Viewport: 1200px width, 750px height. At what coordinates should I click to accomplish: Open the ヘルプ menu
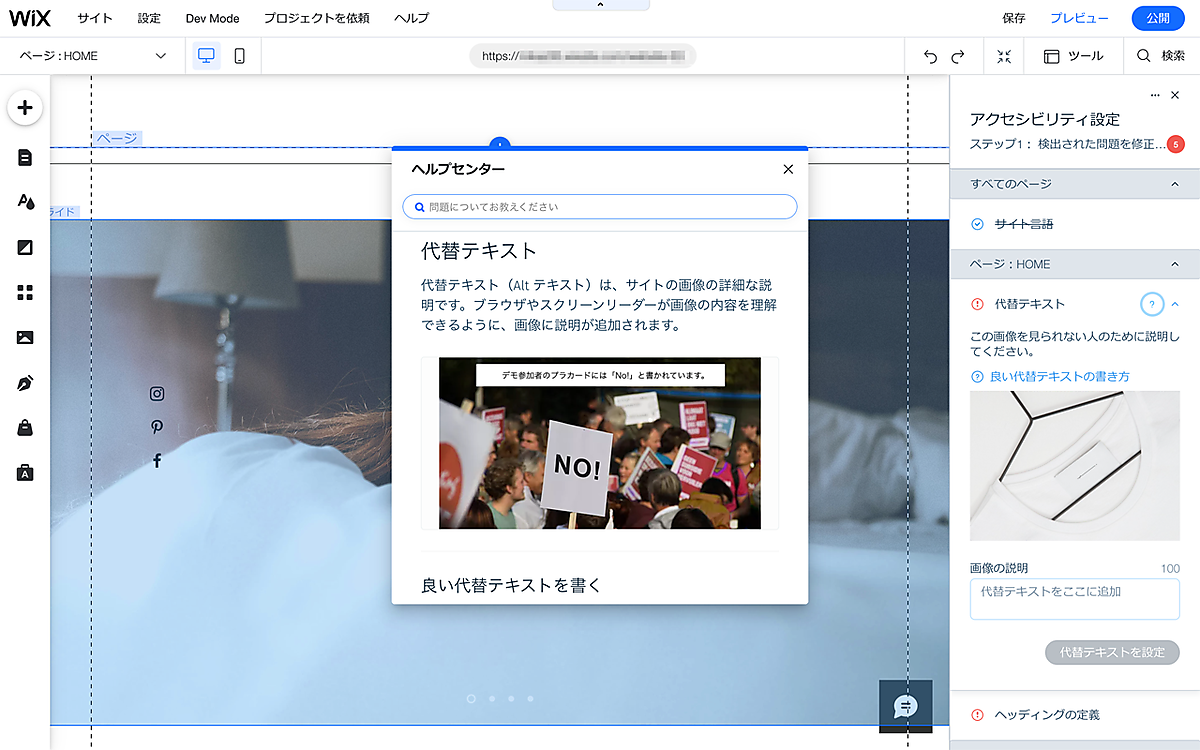tap(411, 19)
